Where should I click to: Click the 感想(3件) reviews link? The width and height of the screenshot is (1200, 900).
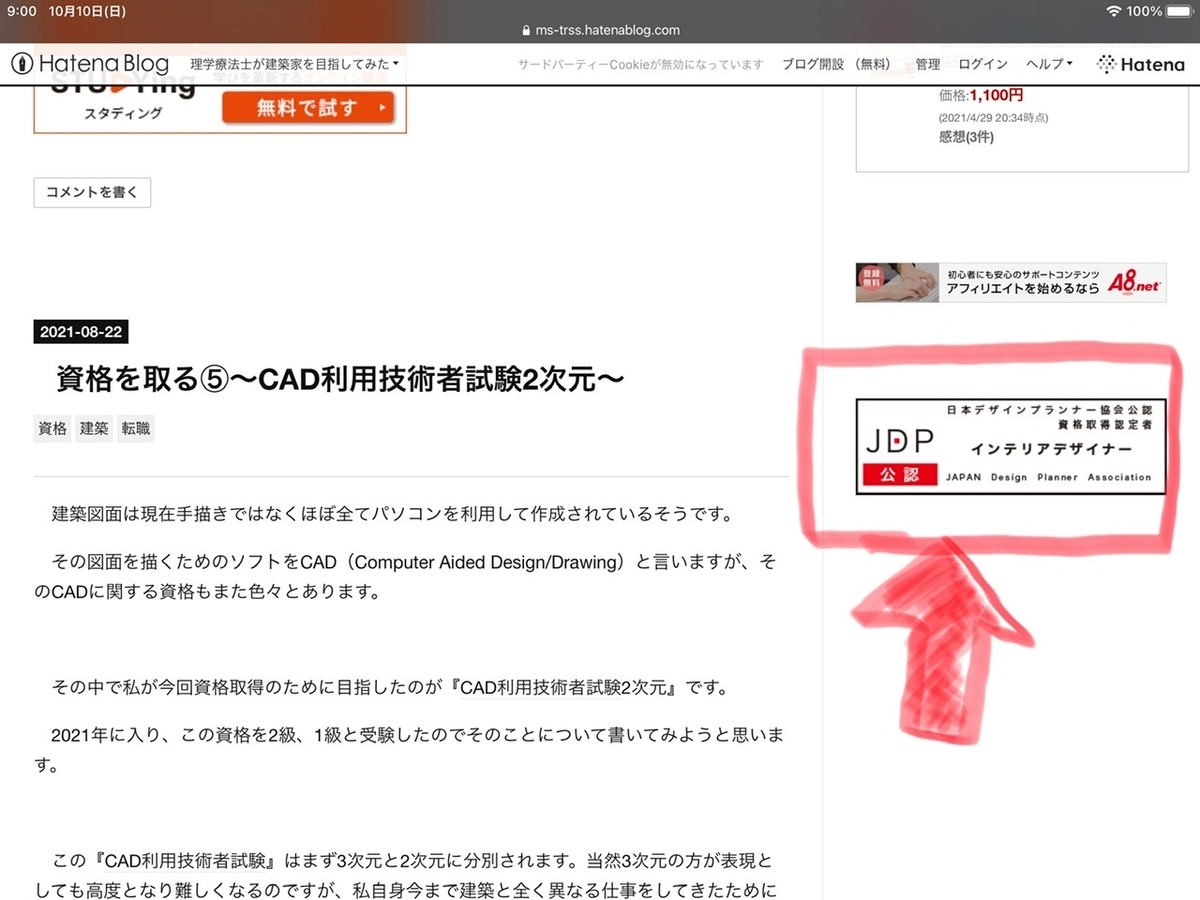click(x=966, y=137)
